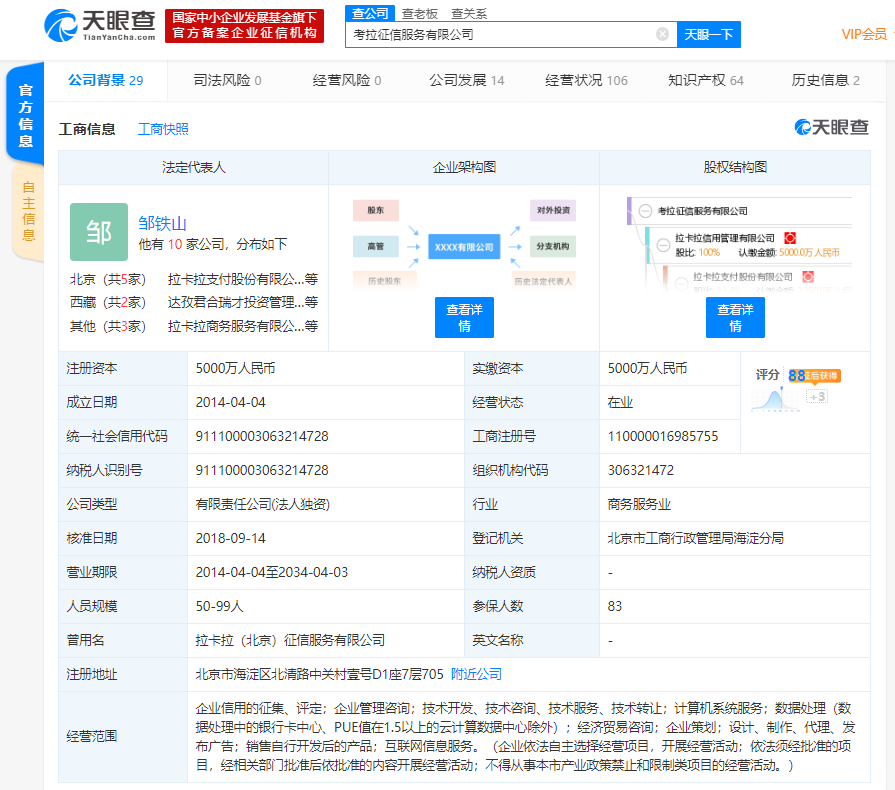Select the 股东 node in the architecture diagram
Screen dimensions: 895x790
(374, 208)
